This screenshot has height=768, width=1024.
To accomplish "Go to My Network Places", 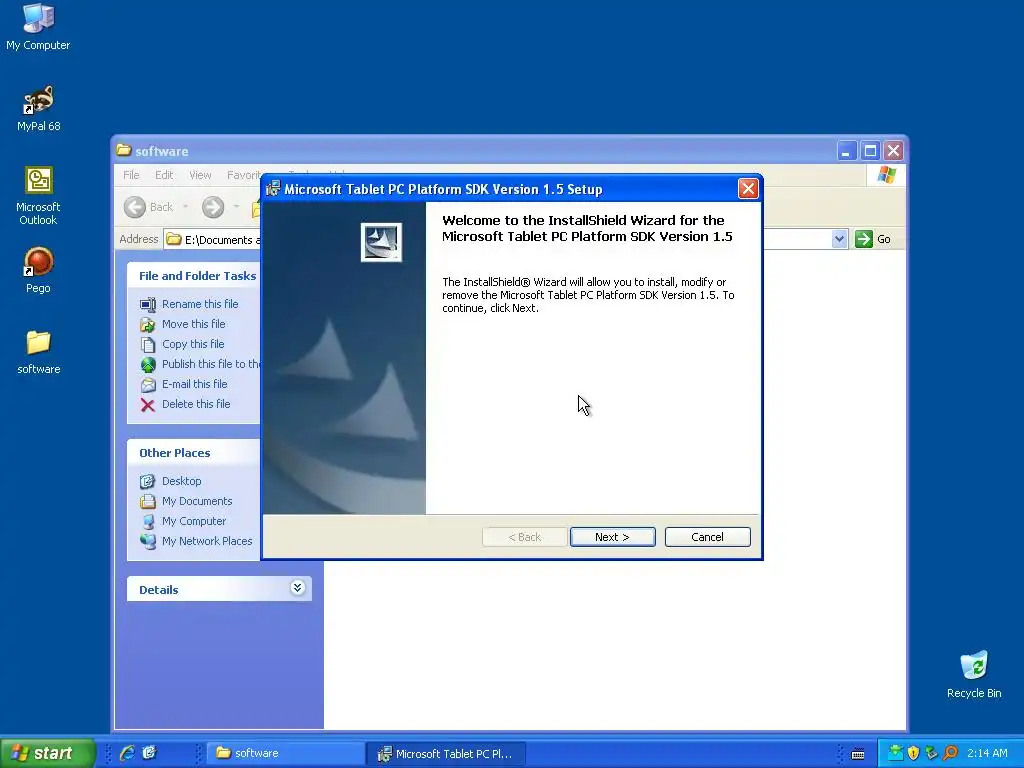I will [206, 541].
